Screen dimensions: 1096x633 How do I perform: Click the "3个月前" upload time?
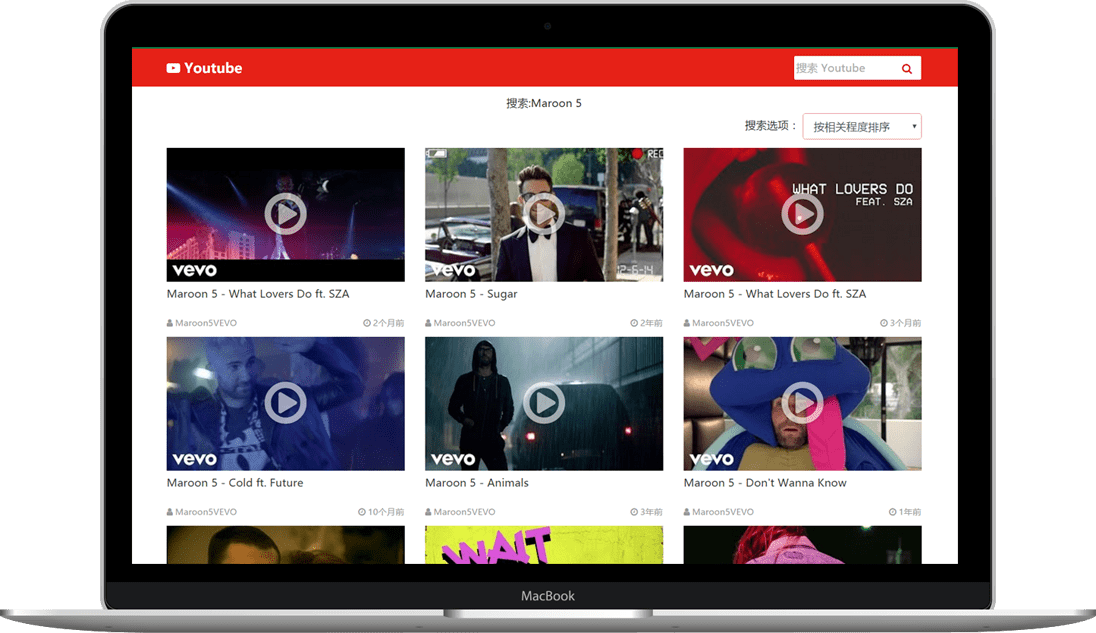pyautogui.click(x=905, y=323)
